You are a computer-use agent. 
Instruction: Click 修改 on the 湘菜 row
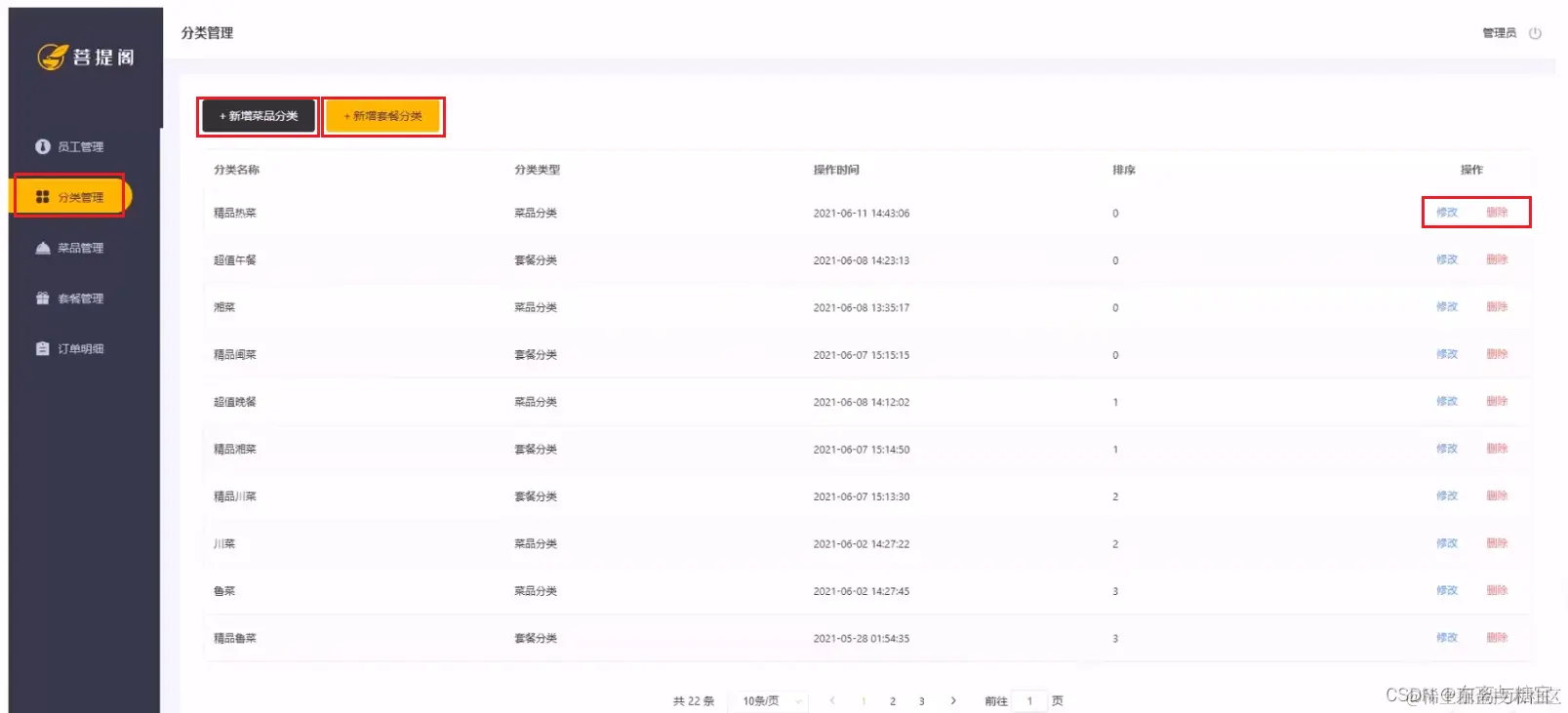(1447, 306)
